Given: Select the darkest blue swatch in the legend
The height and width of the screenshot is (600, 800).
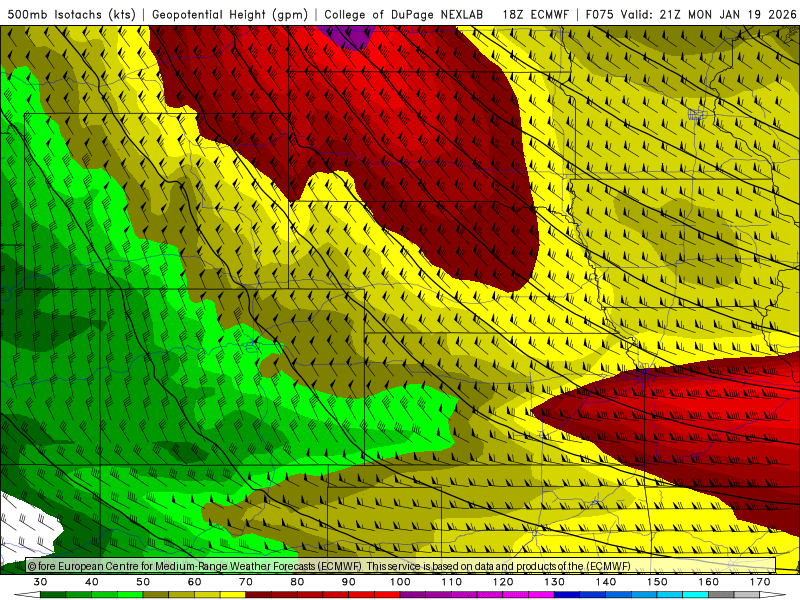Looking at the screenshot, I should 567,594.
